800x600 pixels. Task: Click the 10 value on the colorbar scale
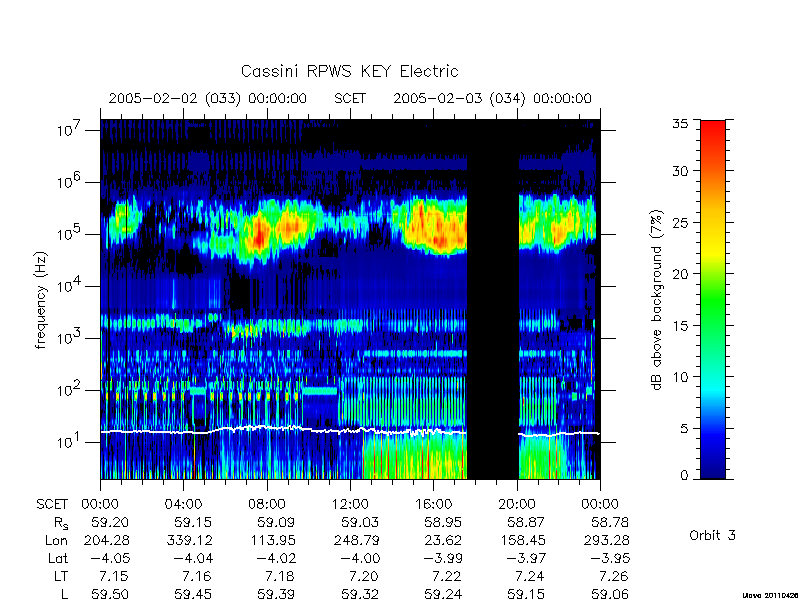pyautogui.click(x=681, y=377)
